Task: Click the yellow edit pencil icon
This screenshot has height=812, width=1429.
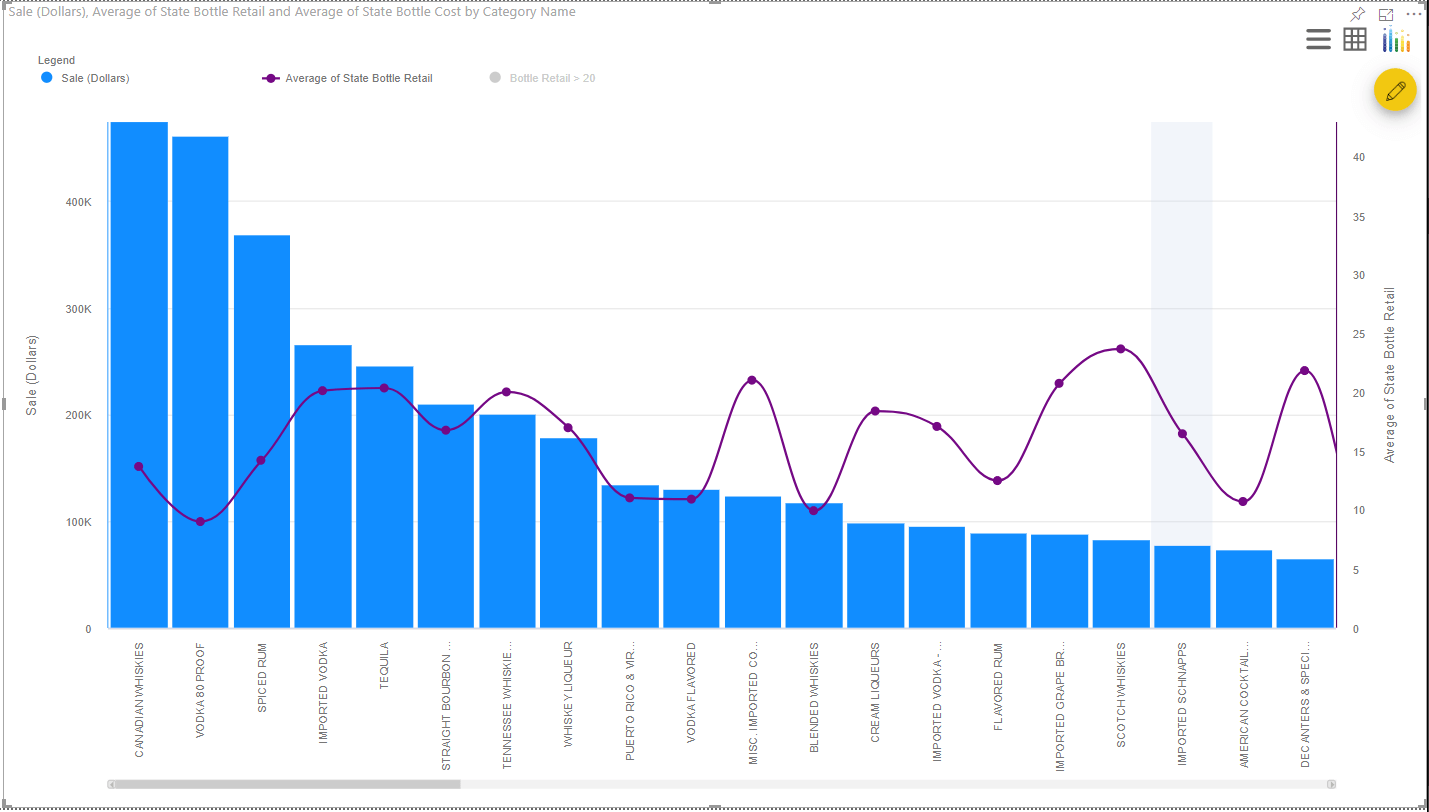Action: click(1395, 90)
